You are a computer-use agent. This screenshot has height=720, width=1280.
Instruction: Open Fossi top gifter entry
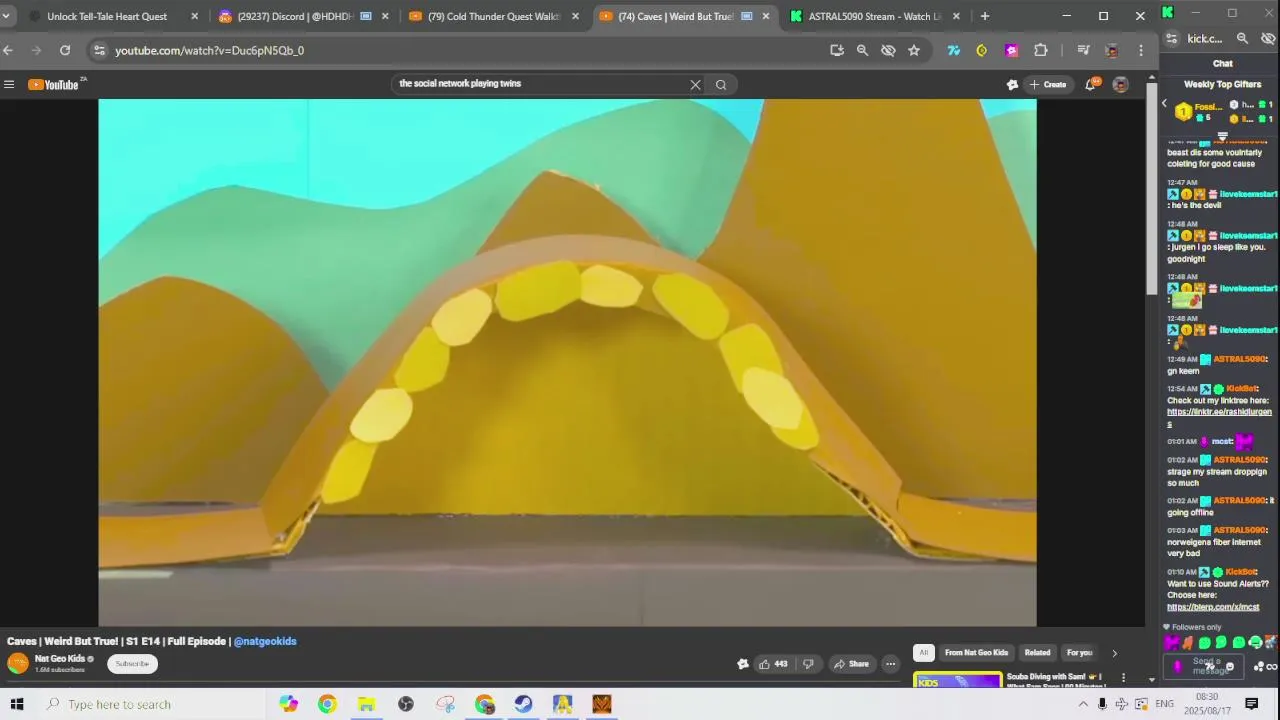1199,111
